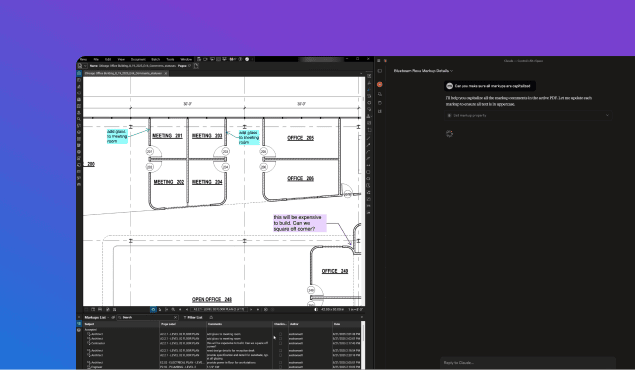Select the highlighted Pan tool in the status bar
This screenshot has height=370, width=635.
point(153,309)
